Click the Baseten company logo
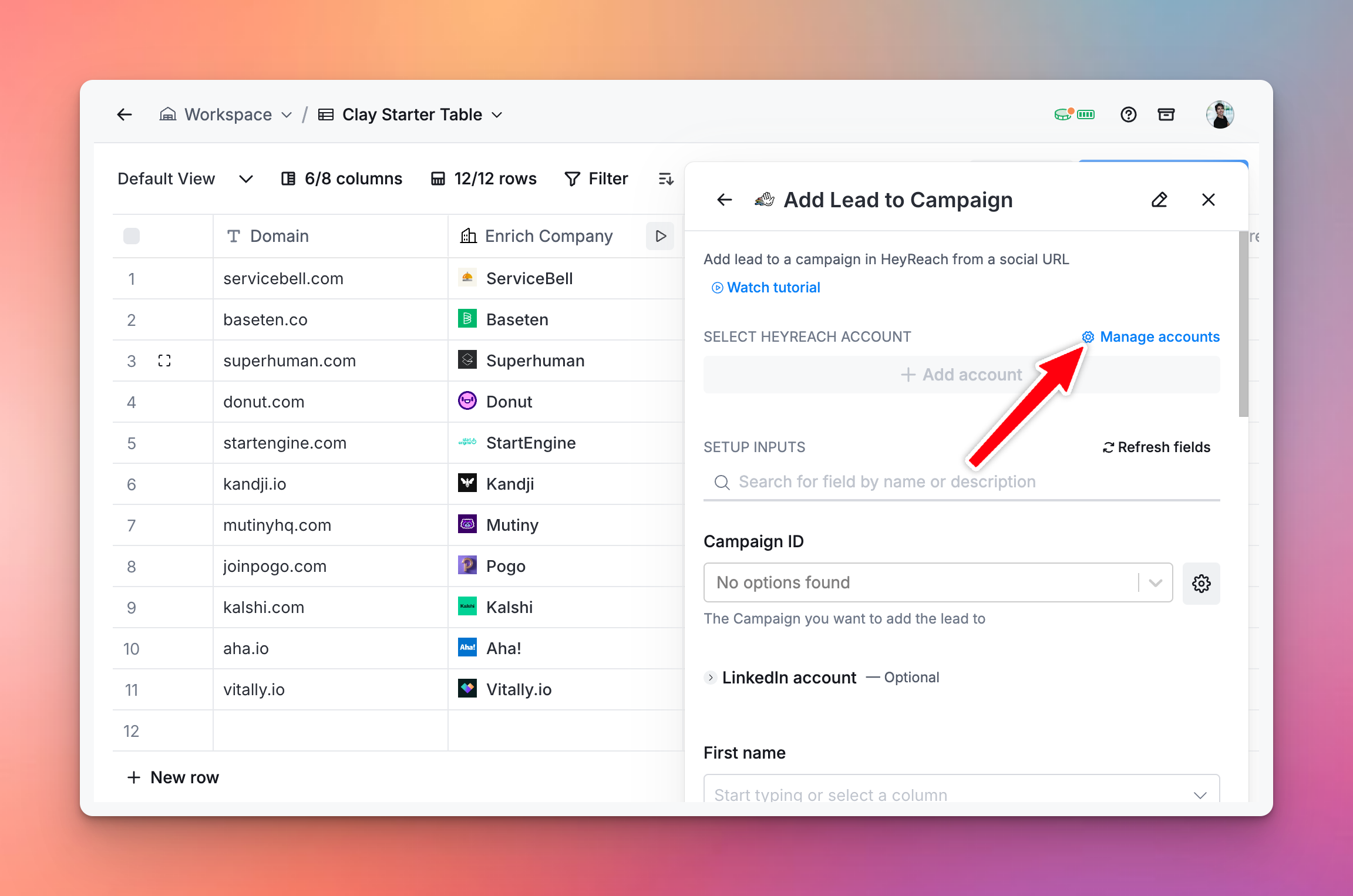Viewport: 1353px width, 896px height. 467,319
